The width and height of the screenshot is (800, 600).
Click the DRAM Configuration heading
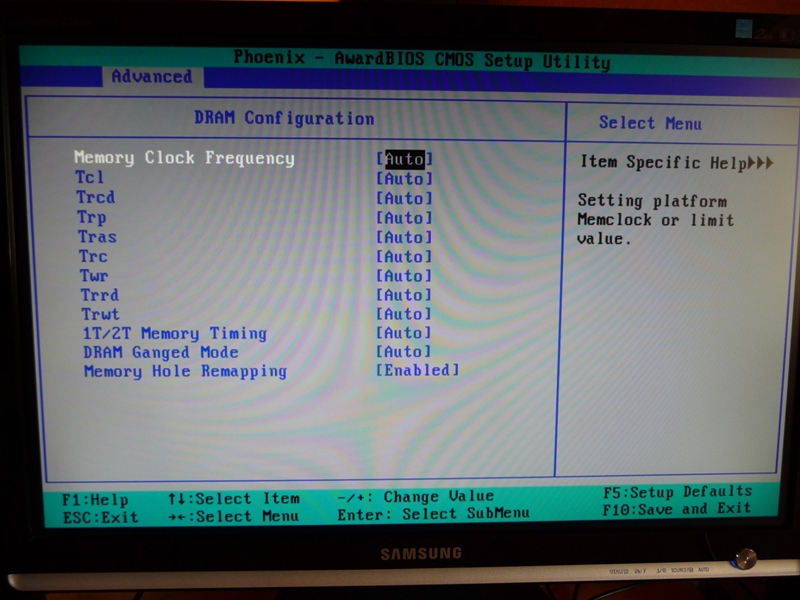[x=284, y=118]
